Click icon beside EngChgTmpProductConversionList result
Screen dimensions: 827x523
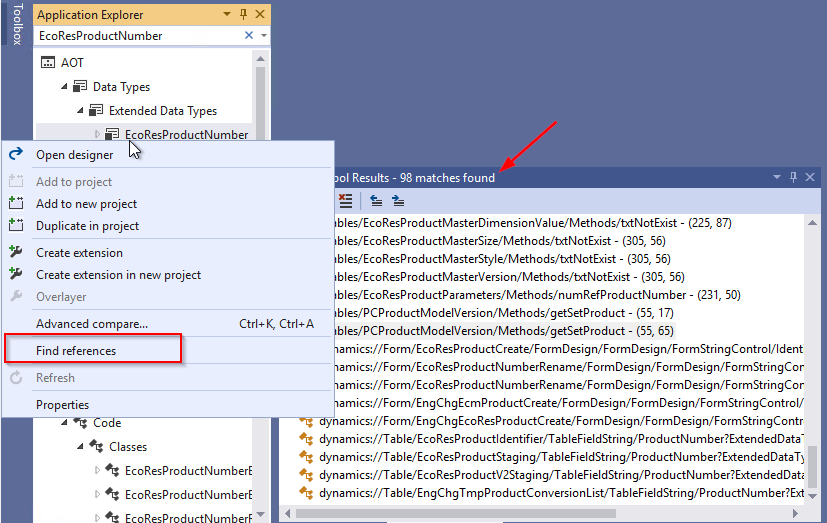click(x=306, y=493)
